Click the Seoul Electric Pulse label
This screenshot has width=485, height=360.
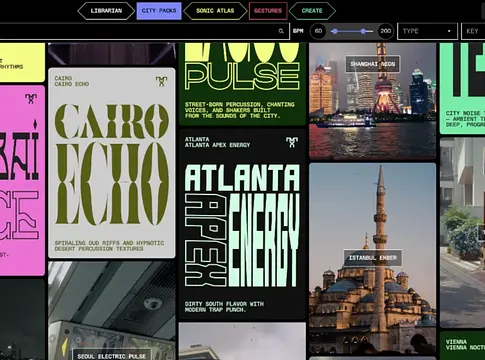(x=112, y=356)
